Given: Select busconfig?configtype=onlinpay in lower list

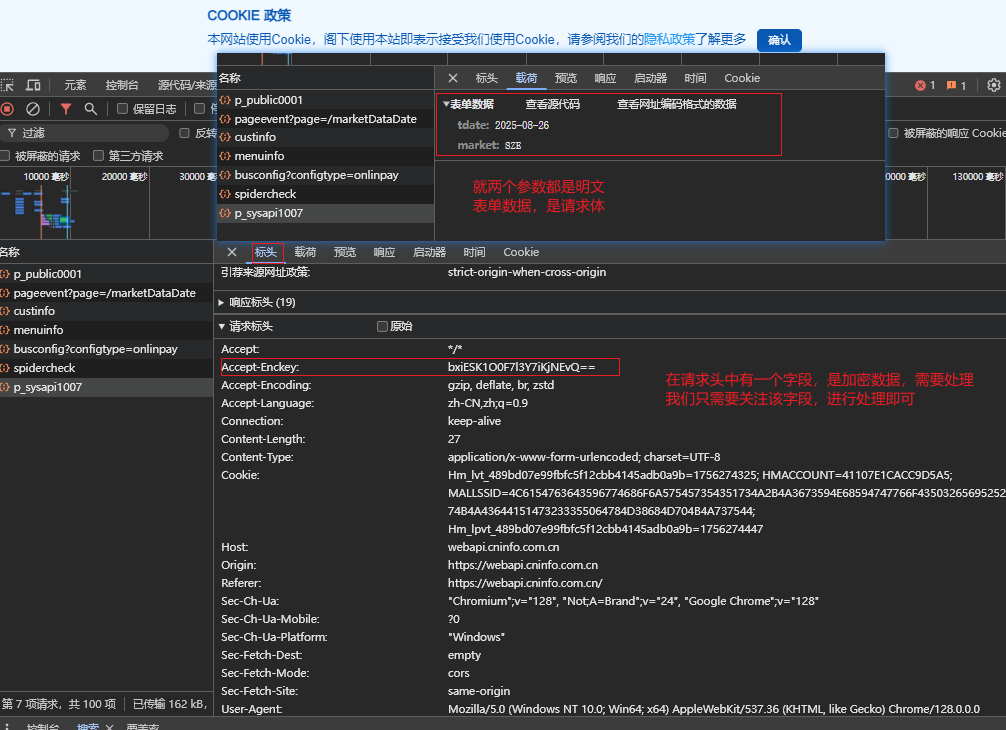Looking at the screenshot, I should [x=107, y=349].
